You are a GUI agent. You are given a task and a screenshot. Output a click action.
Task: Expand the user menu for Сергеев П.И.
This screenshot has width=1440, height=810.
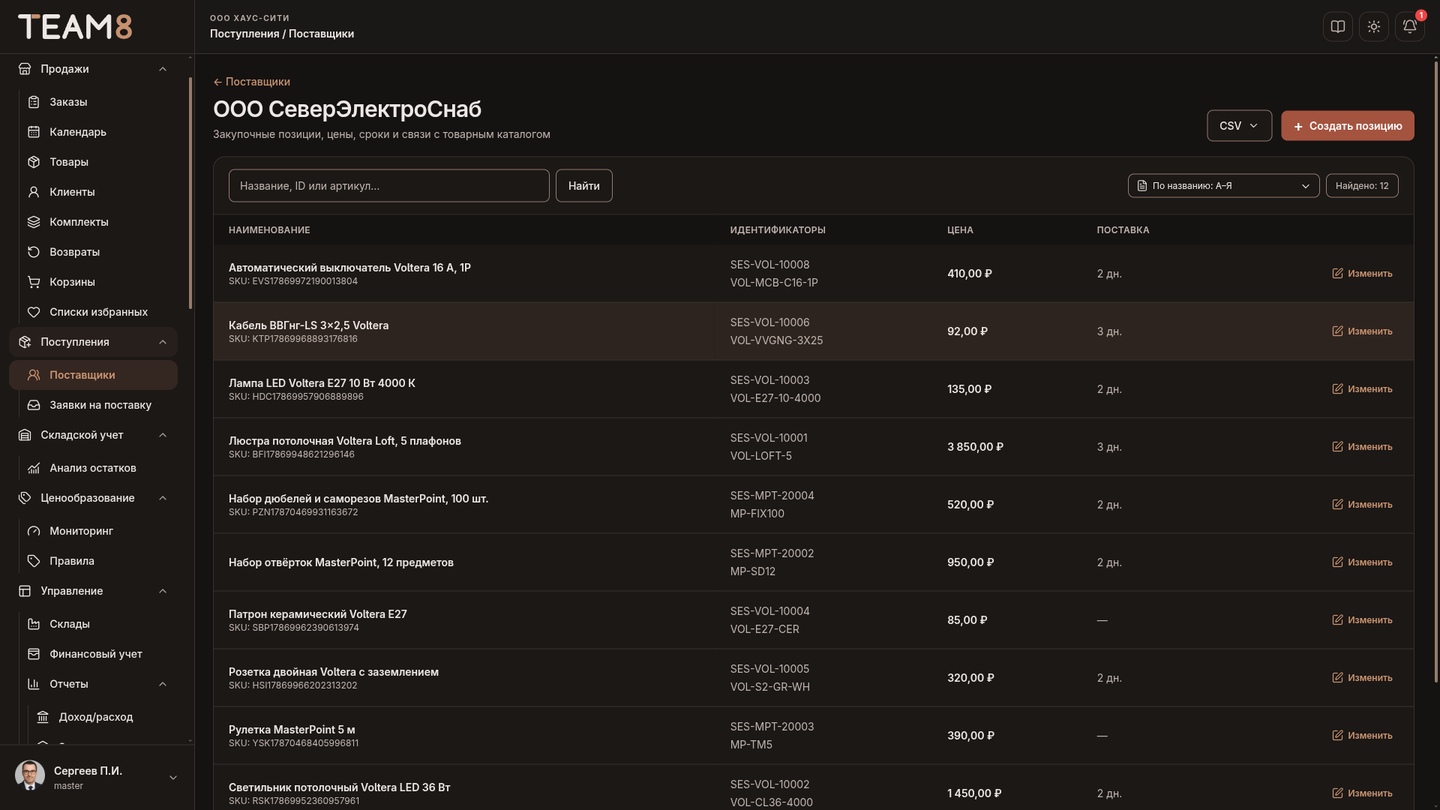173,778
